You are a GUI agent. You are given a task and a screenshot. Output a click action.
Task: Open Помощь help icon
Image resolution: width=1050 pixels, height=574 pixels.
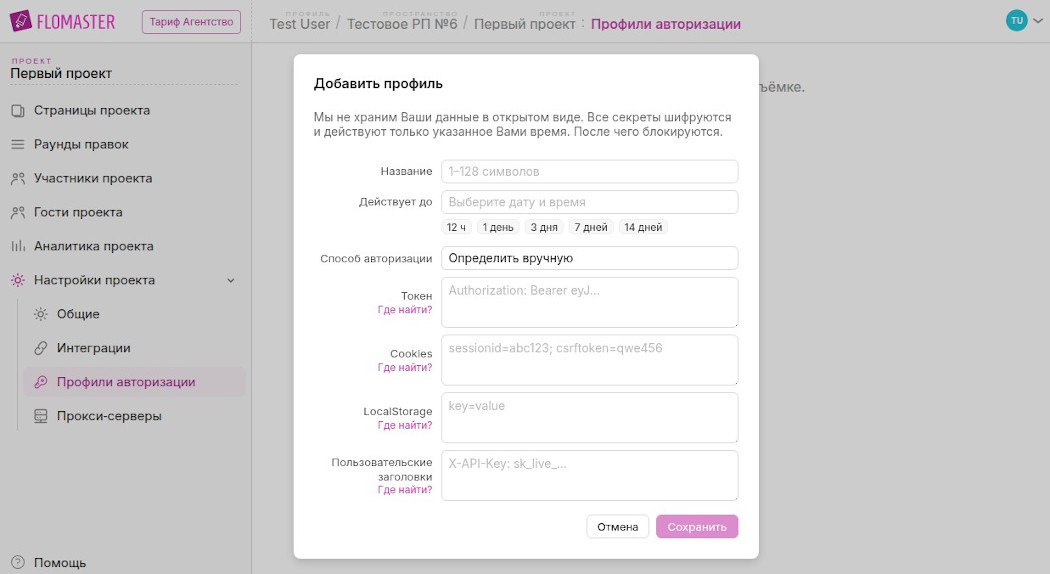17,563
